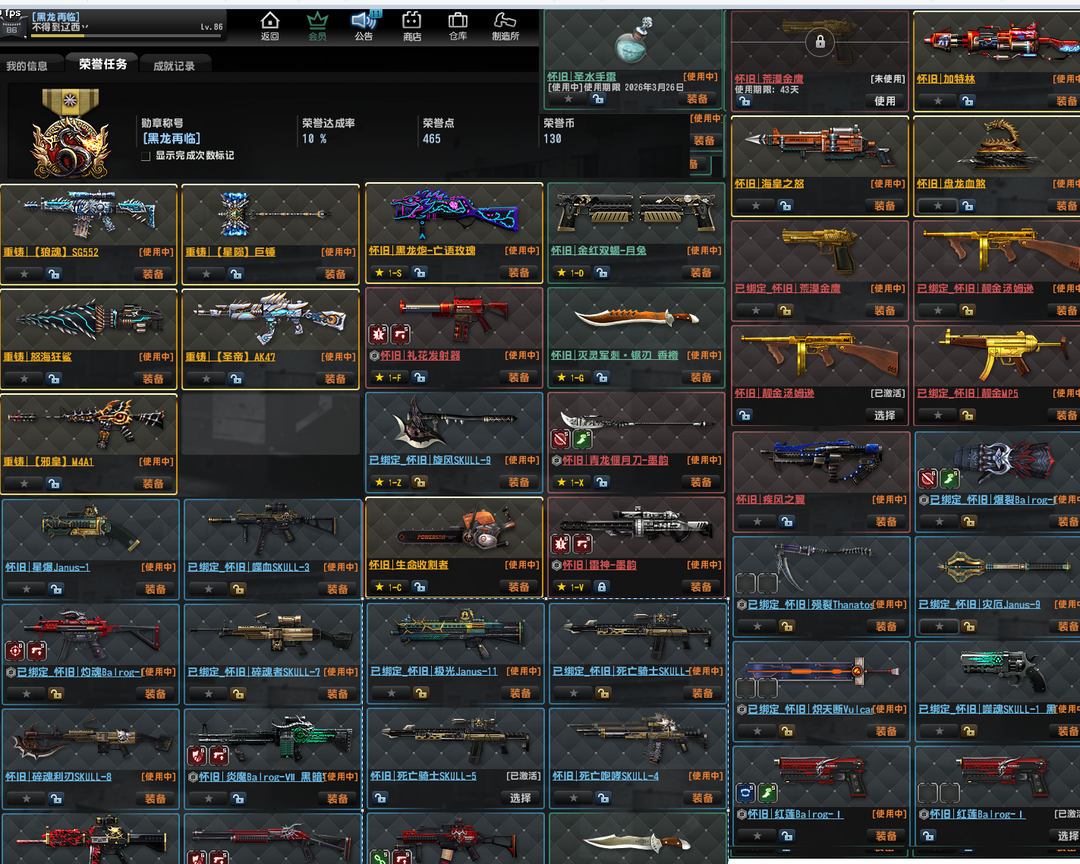Toggle star 1-F on 礼花发射器
1080x864 pixels.
pos(388,378)
